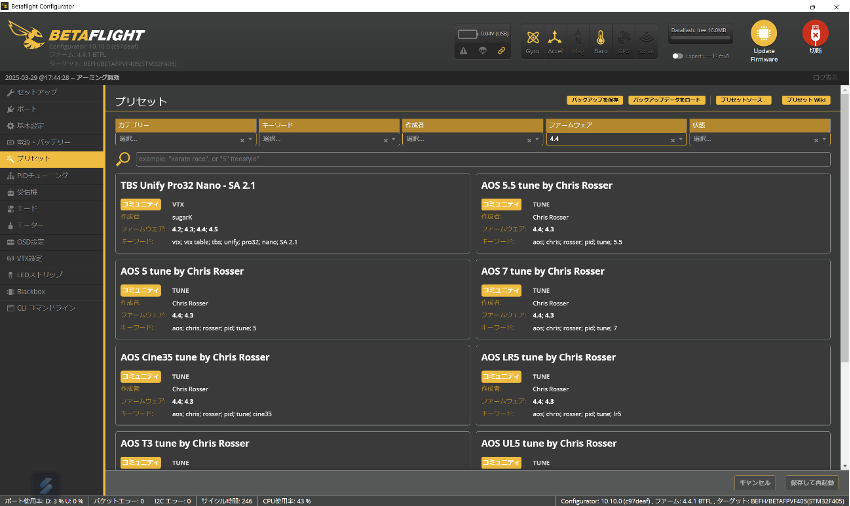Screen dimensions: 850x506
Task: Open the OSD設定 tab
Action: [x=51, y=242]
